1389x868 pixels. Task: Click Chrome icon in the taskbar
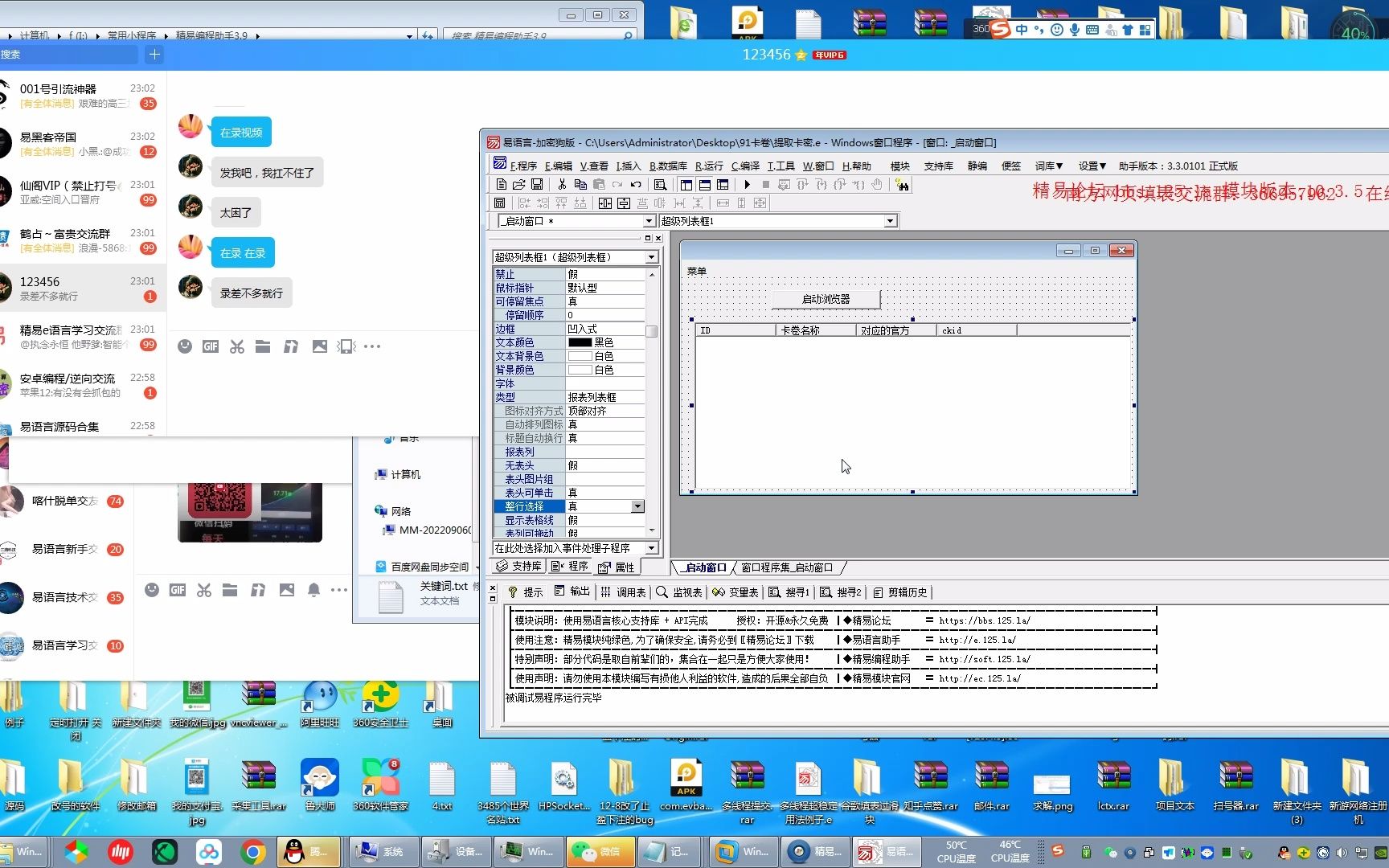[x=252, y=852]
